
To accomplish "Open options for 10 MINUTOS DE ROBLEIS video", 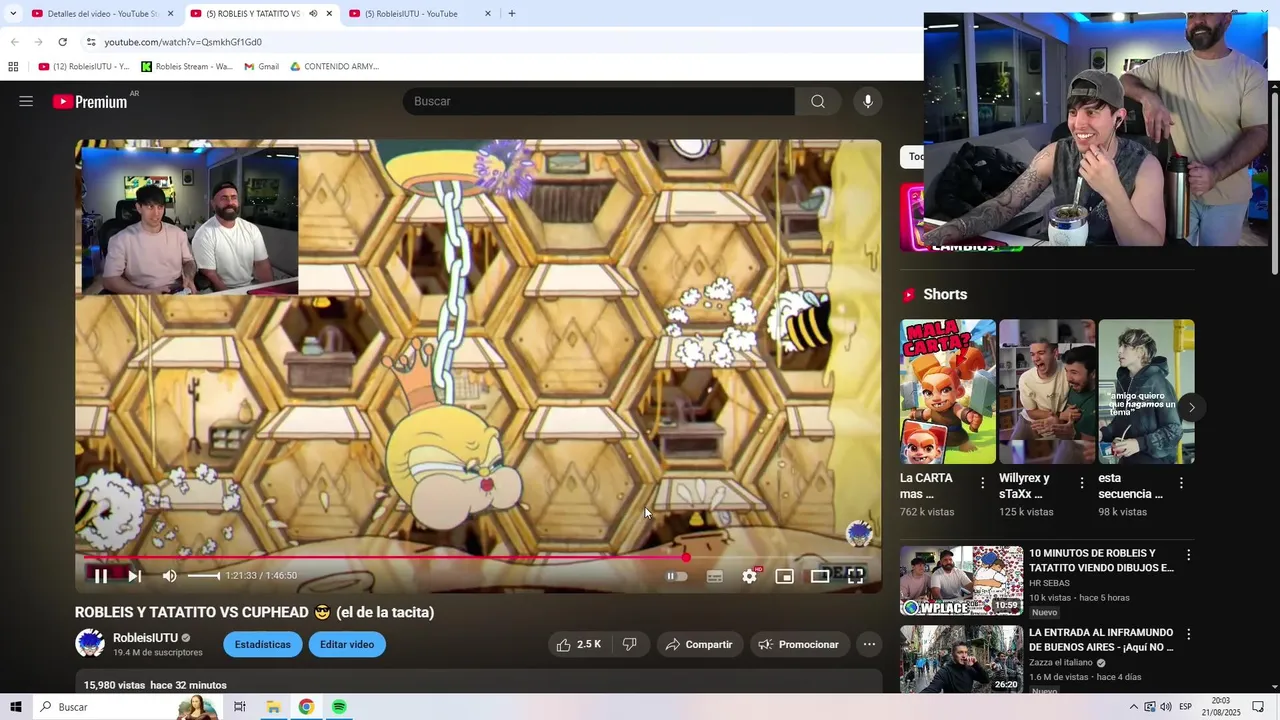I will 1188,555.
